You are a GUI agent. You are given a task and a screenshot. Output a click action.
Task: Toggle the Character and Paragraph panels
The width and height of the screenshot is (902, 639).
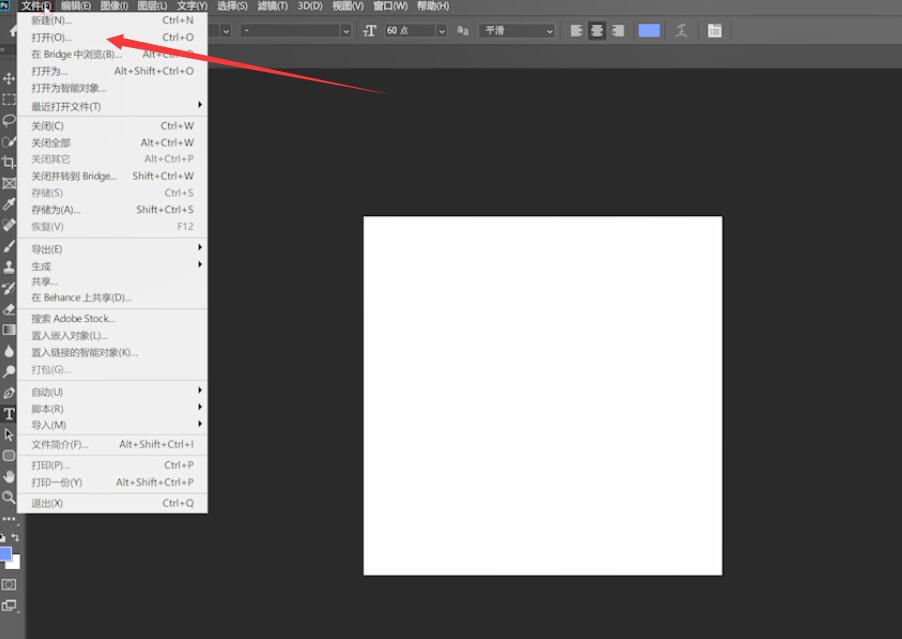pyautogui.click(x=714, y=30)
